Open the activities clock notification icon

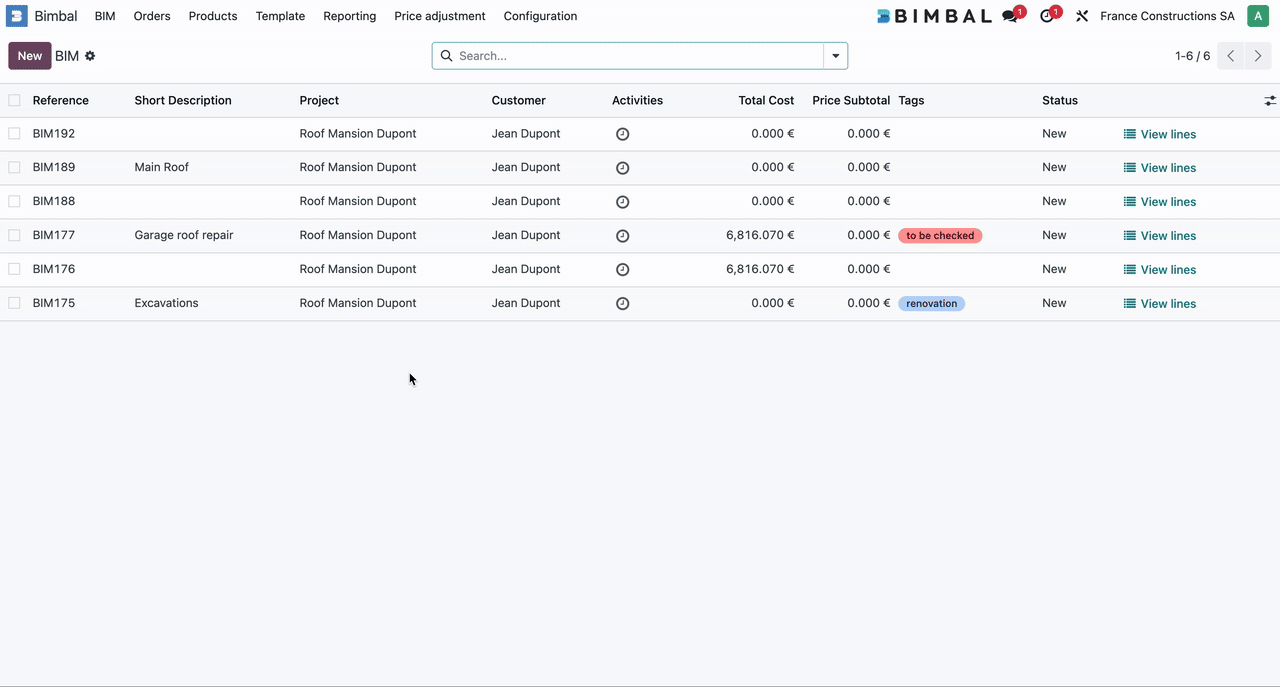coord(1047,16)
